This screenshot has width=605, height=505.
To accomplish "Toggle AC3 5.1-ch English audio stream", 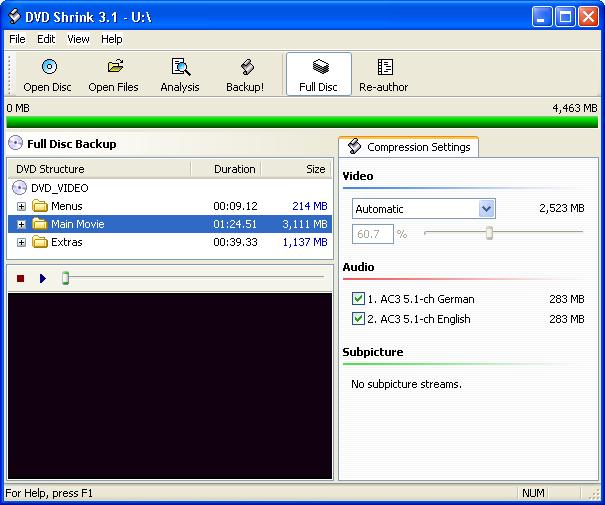I will (x=358, y=319).
